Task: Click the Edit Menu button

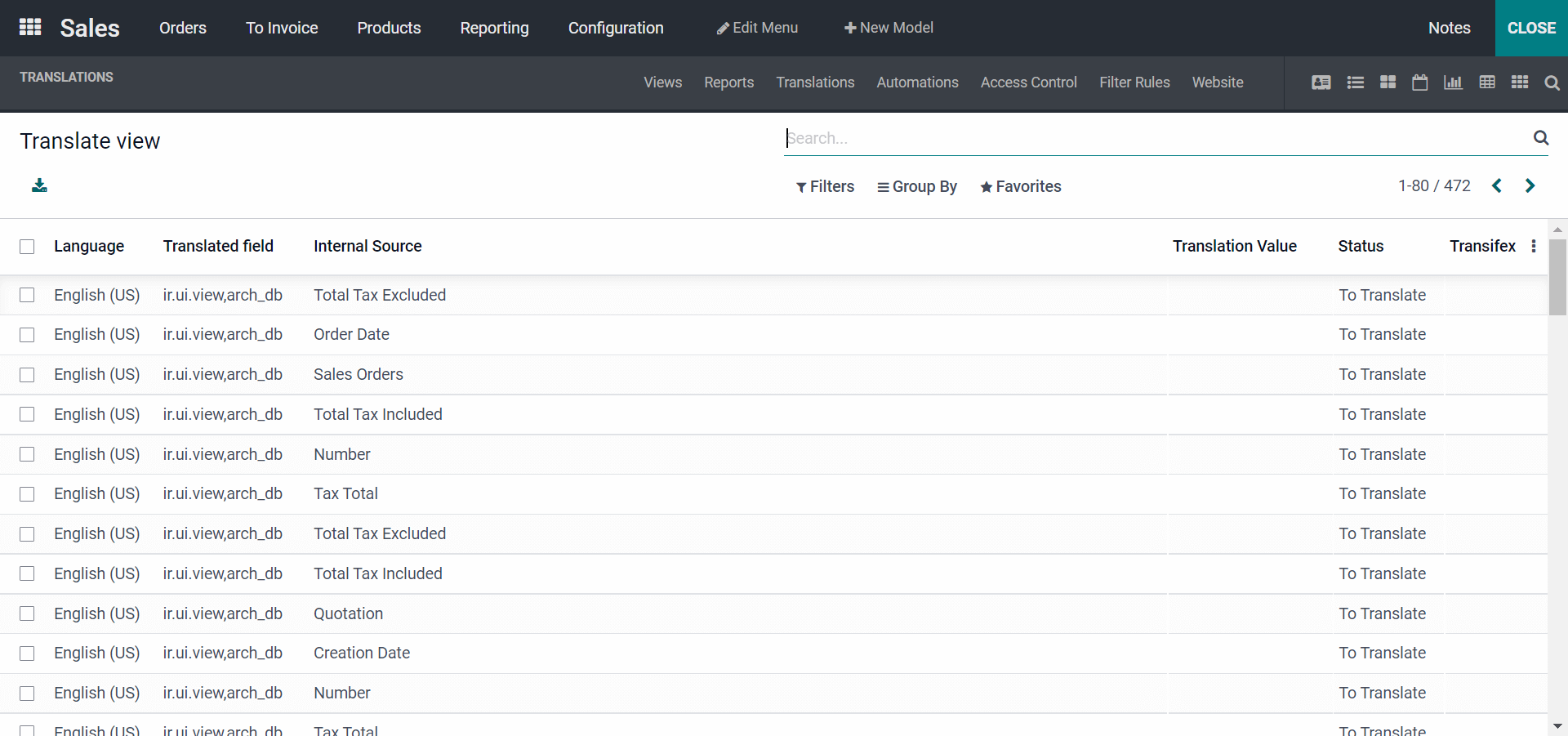Action: coord(756,27)
